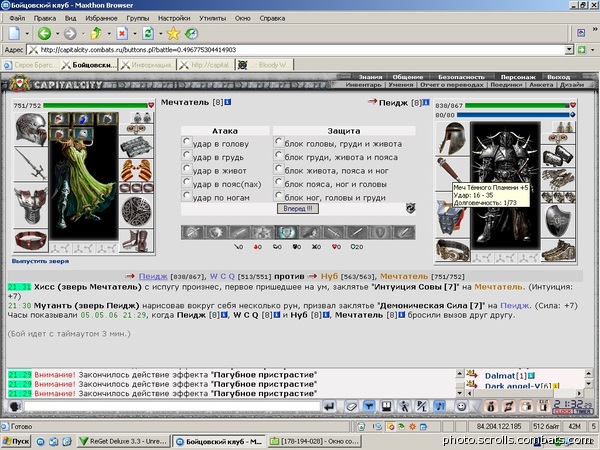Click the small shield icon beside Вперед button
600x450 pixels.
[410, 209]
